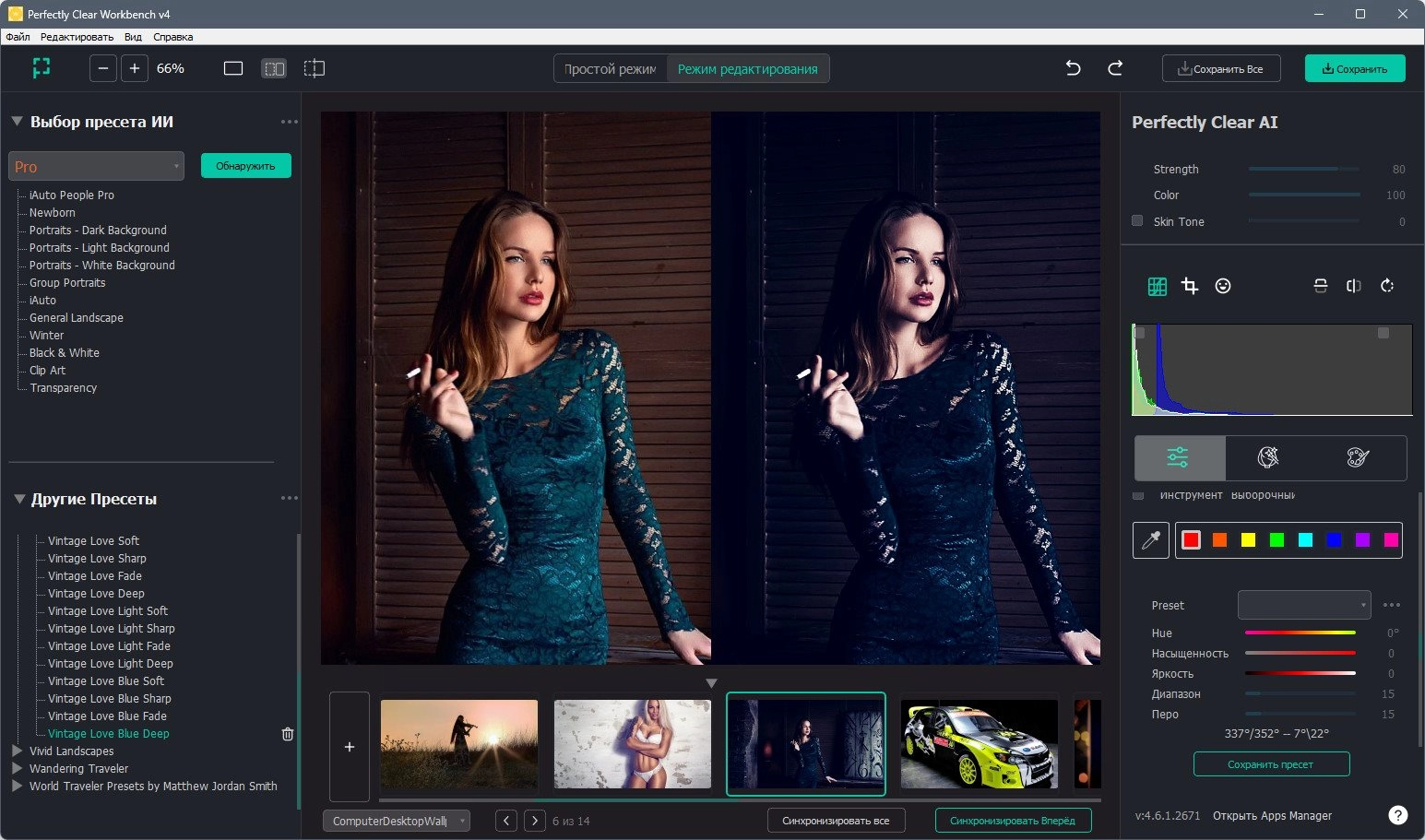The image size is (1425, 840).
Task: Open the Pro preset group dropdown
Action: click(x=96, y=166)
